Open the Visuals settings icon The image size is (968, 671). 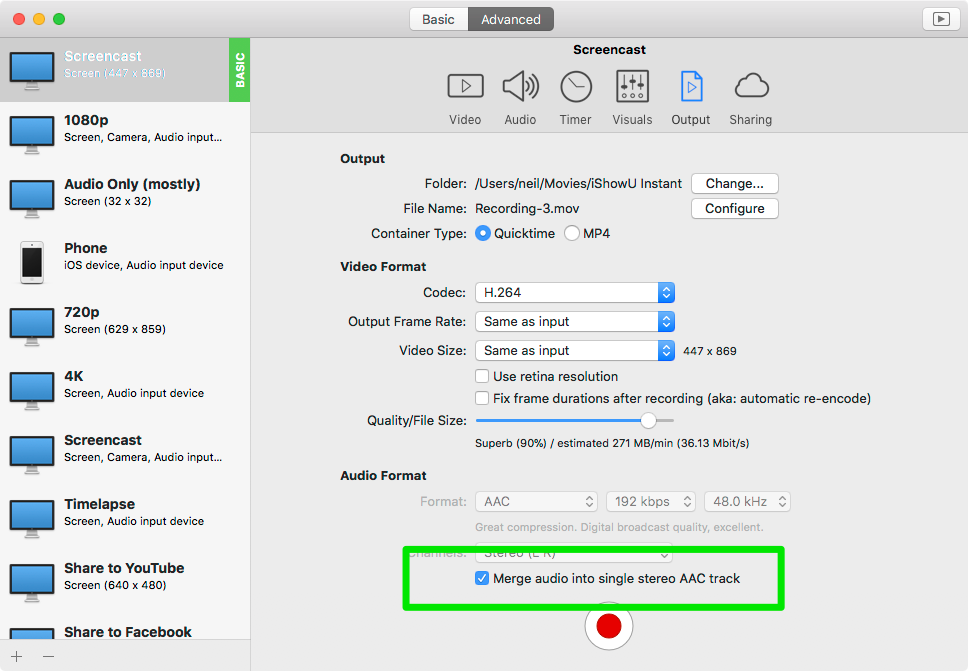(632, 88)
